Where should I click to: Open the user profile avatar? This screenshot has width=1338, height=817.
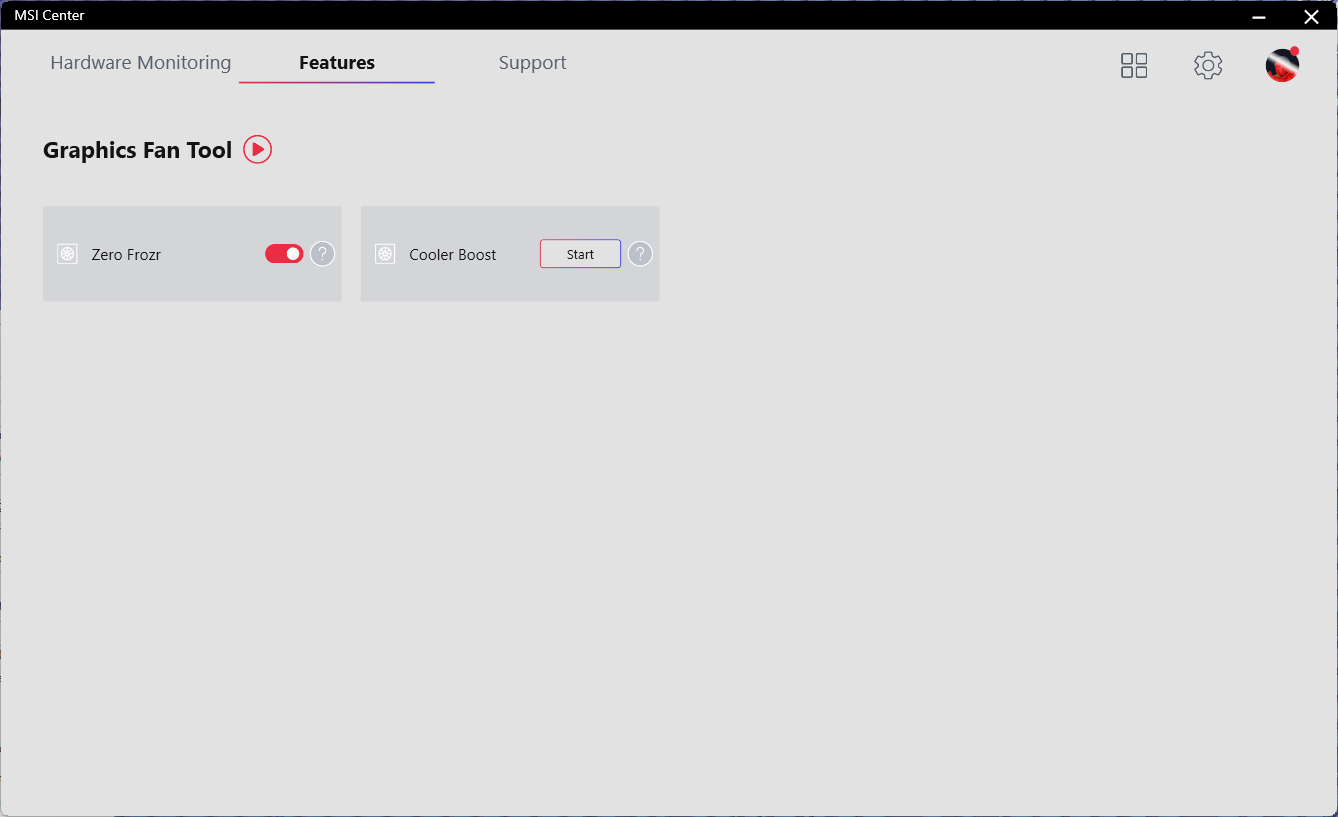1282,65
